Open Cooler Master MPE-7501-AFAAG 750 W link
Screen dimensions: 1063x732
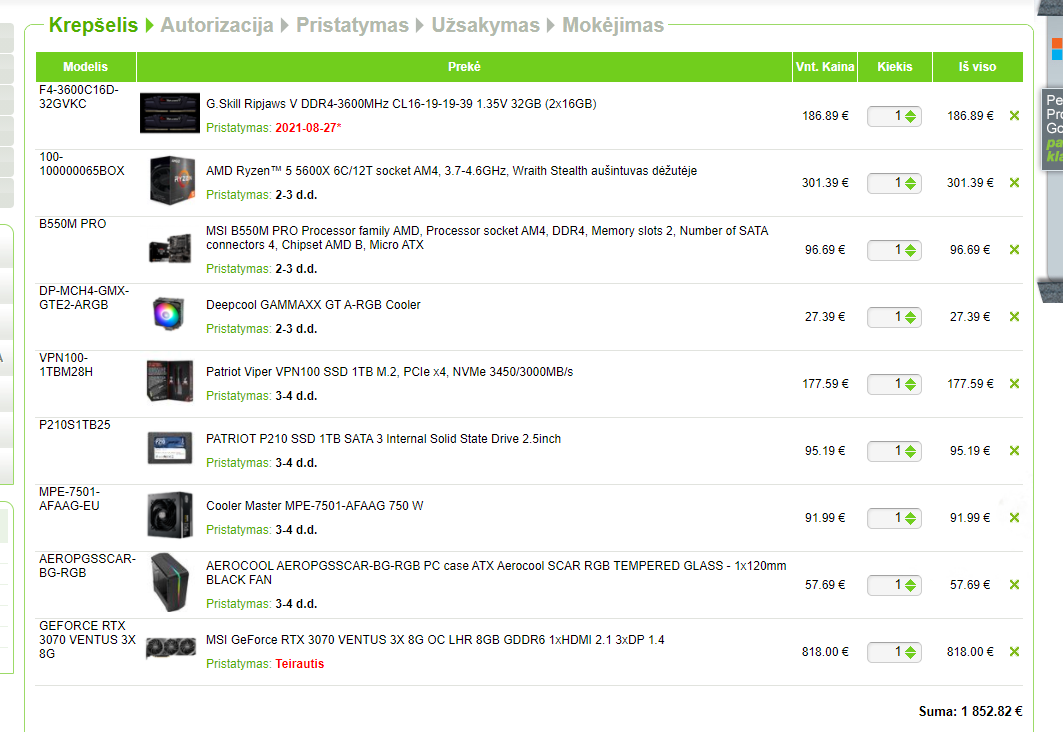pos(315,506)
